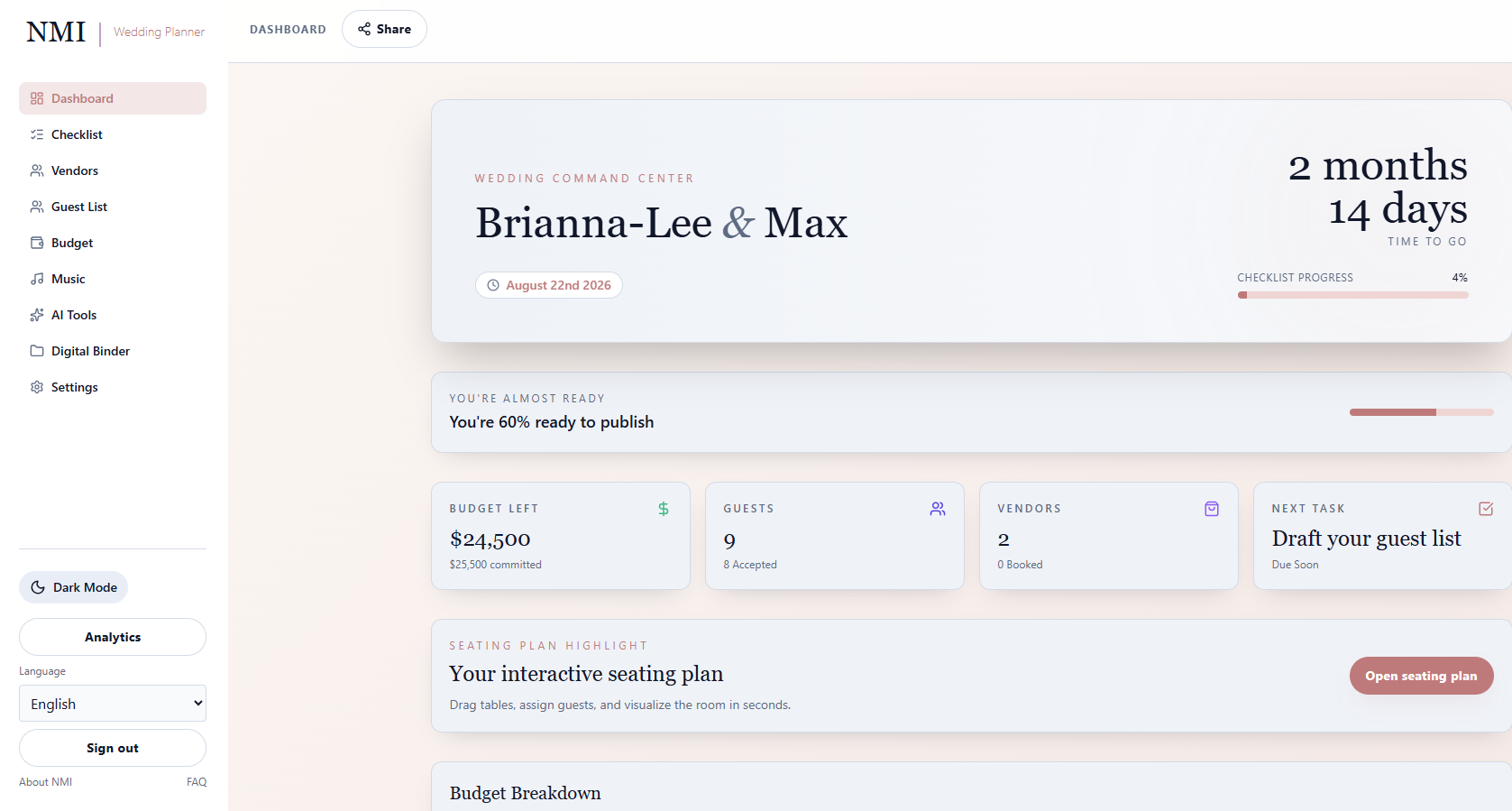Click the DASHBOARD header label
The height and width of the screenshot is (811, 1512).
click(x=288, y=30)
